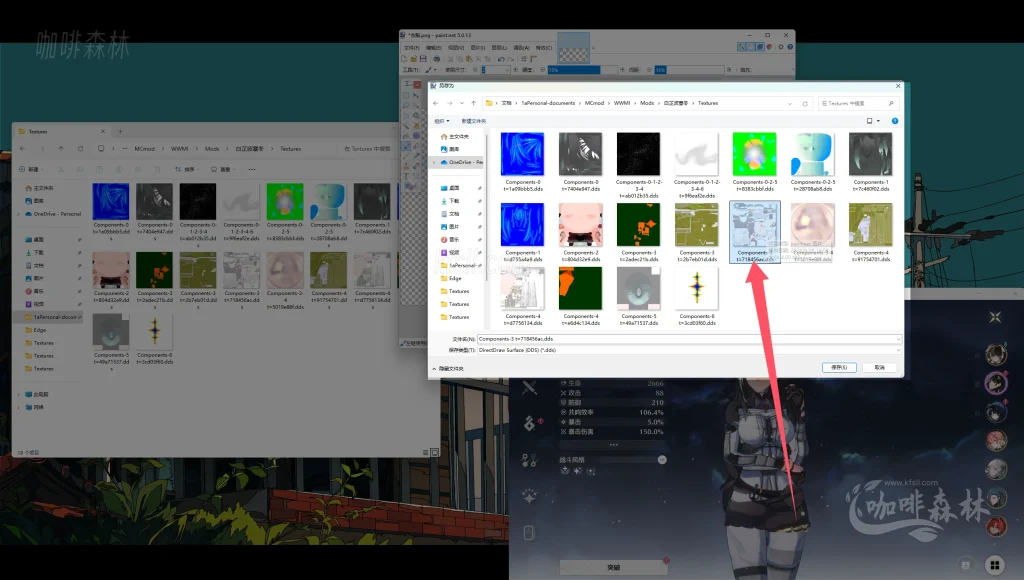This screenshot has width=1024, height=580.
Task: Go back in the Save As dialog
Action: click(x=436, y=103)
